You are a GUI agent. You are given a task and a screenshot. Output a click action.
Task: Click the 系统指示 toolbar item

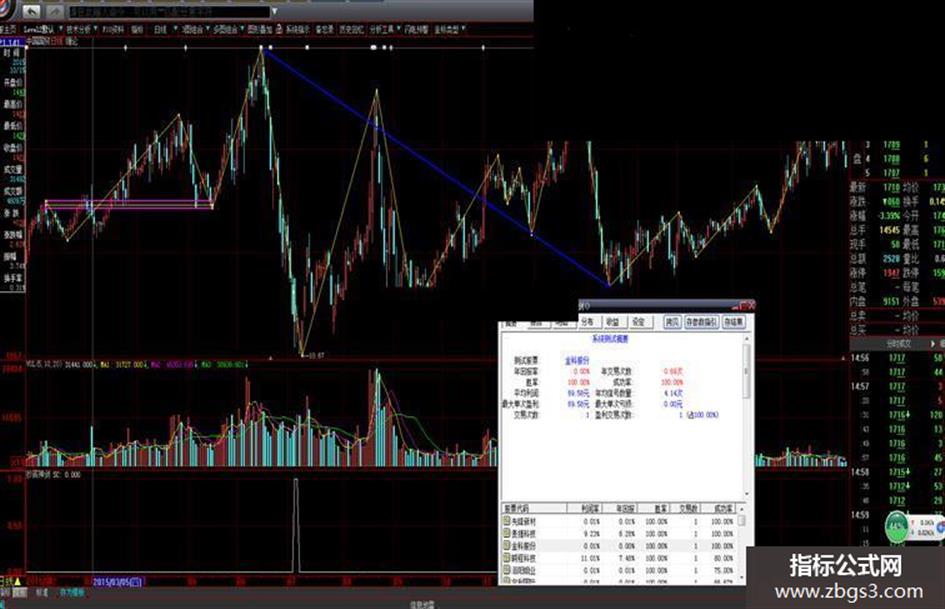tap(297, 29)
